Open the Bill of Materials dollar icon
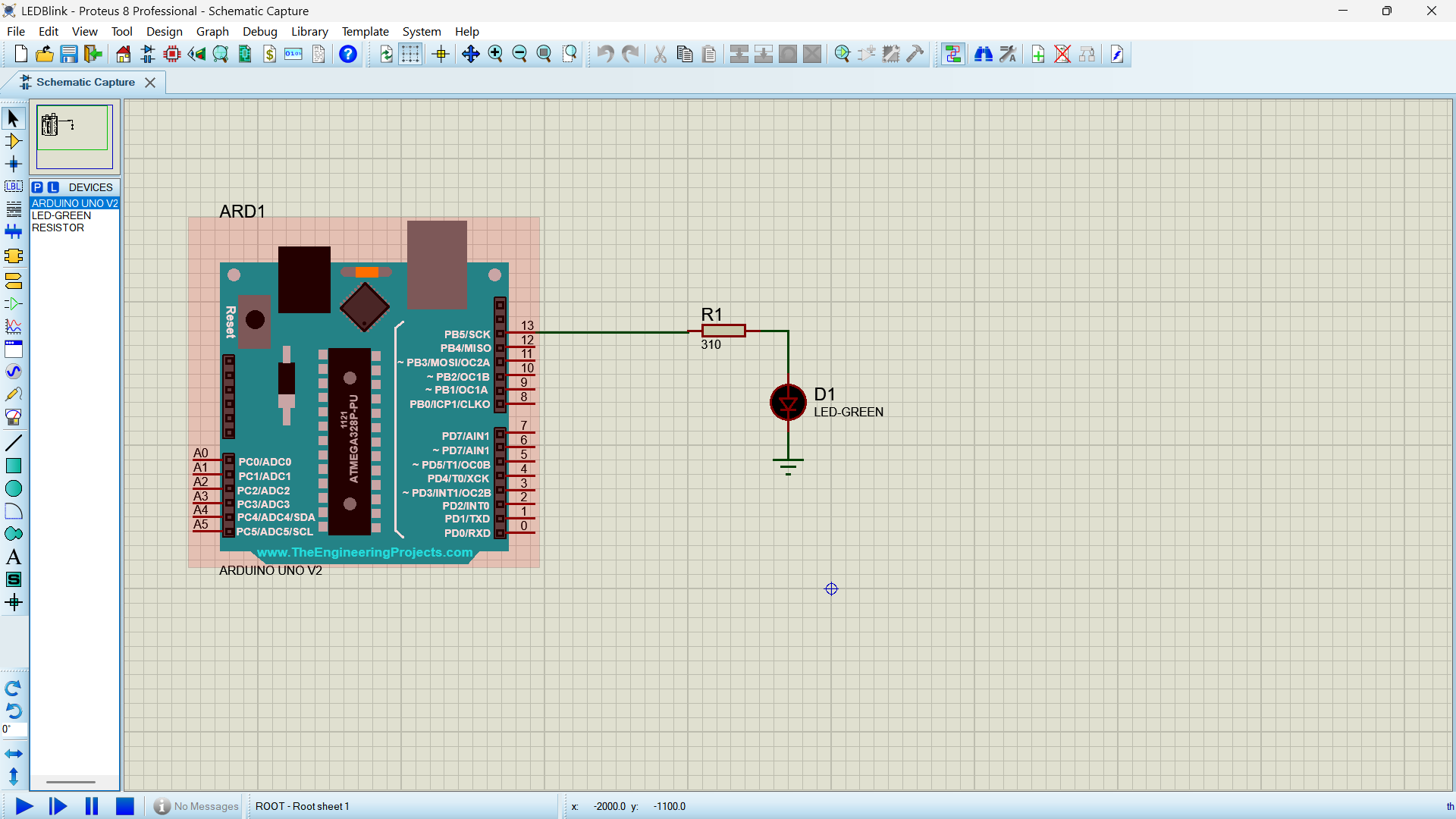The width and height of the screenshot is (1456, 819). [x=270, y=54]
